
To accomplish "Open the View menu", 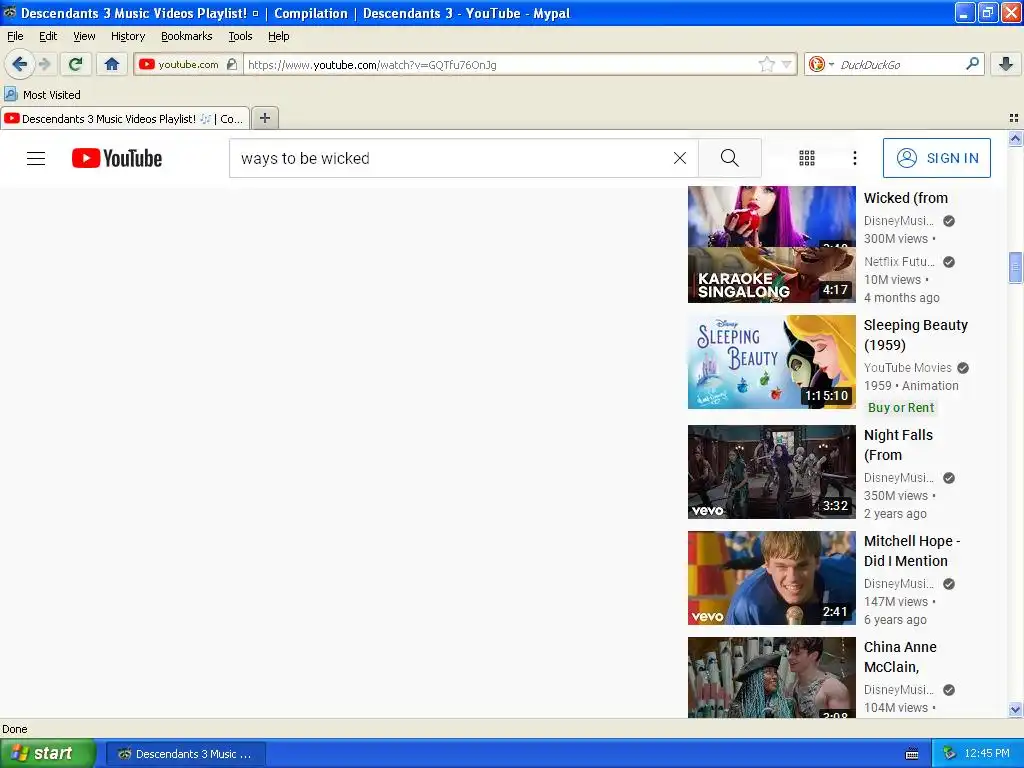I will 84,36.
